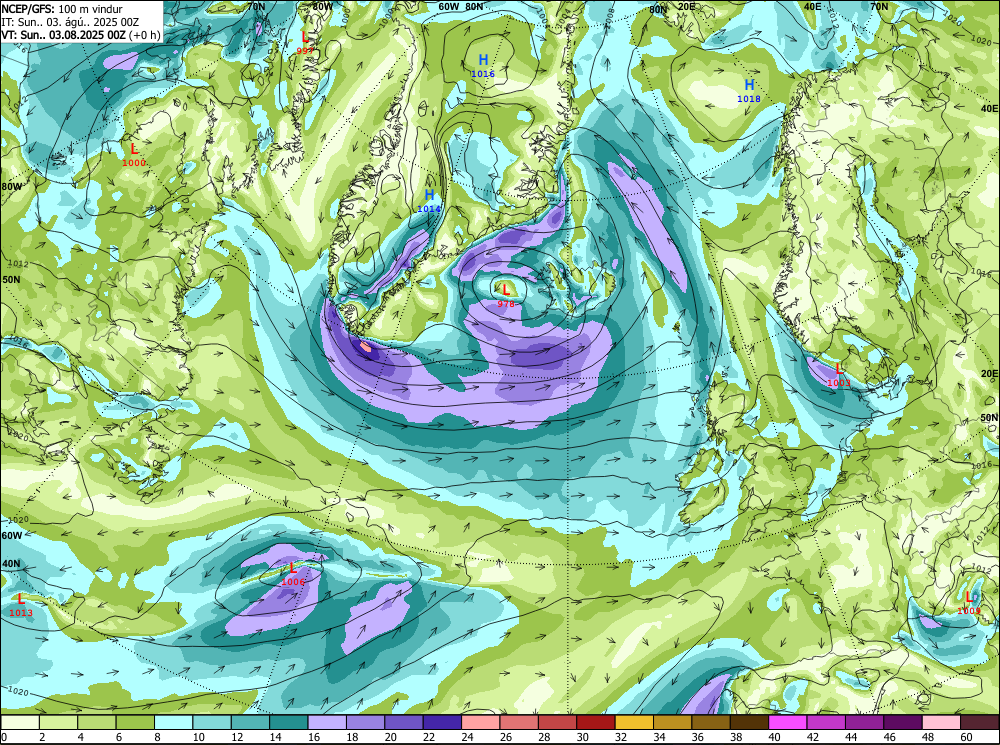Click the 80W label on the left edge

[11, 187]
